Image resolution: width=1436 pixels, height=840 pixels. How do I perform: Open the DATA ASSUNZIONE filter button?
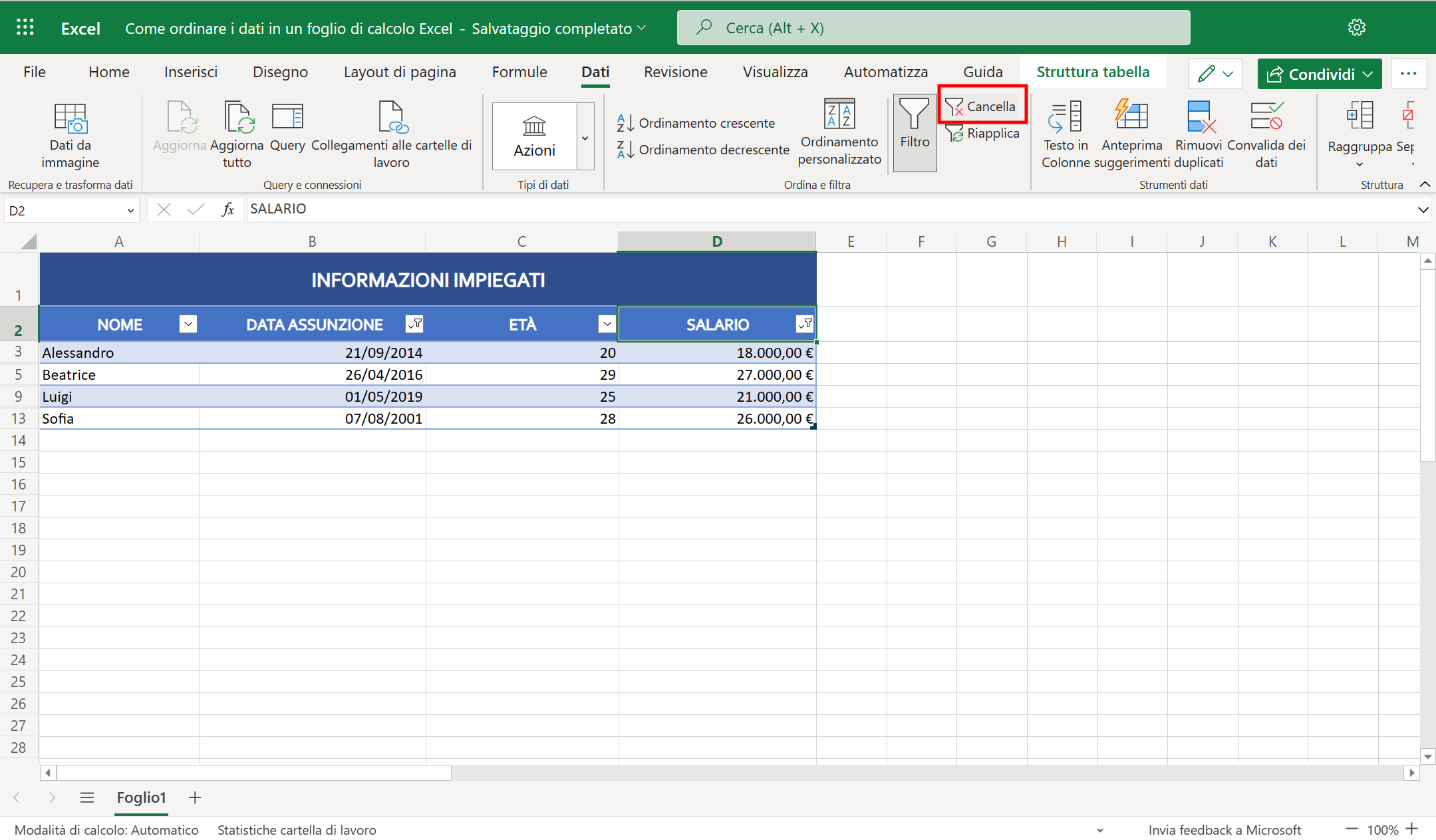[414, 324]
